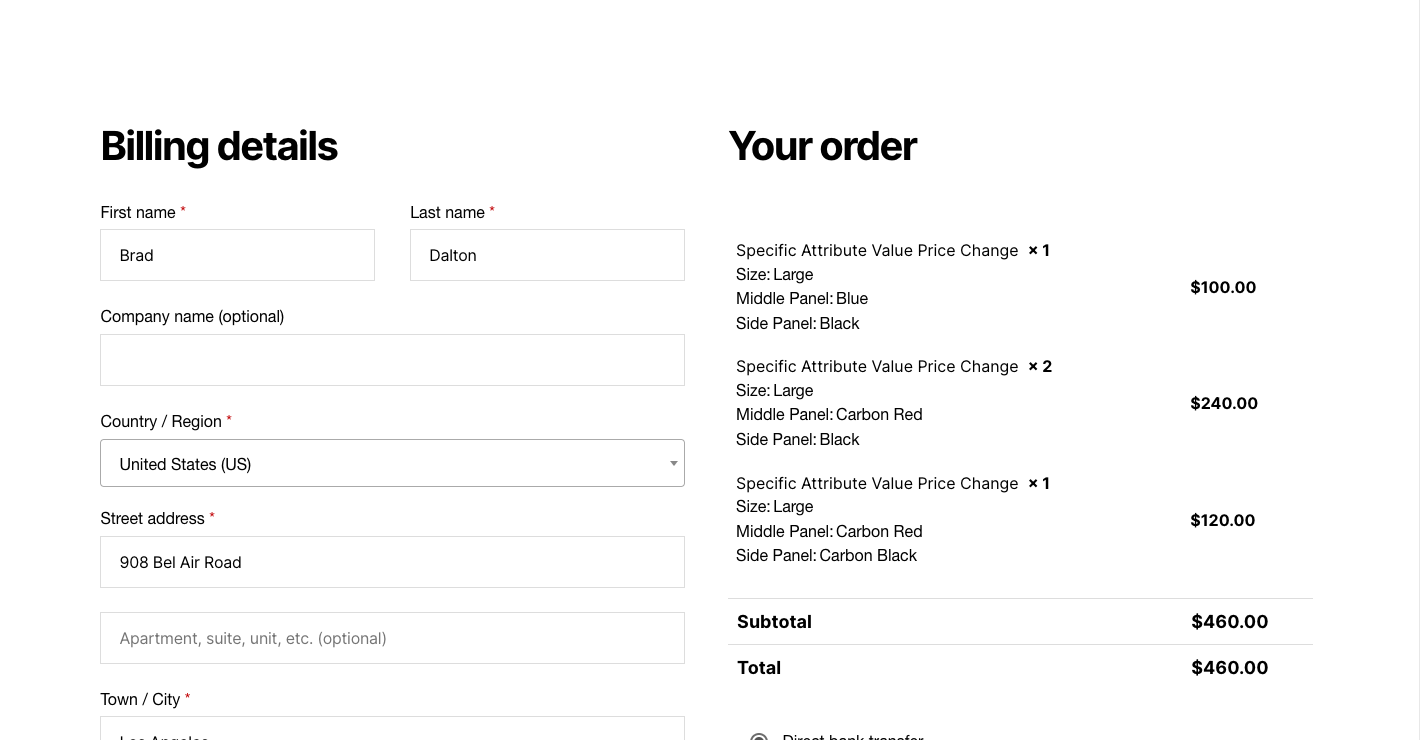
Task: Open the Country / Region dropdown
Action: click(392, 463)
